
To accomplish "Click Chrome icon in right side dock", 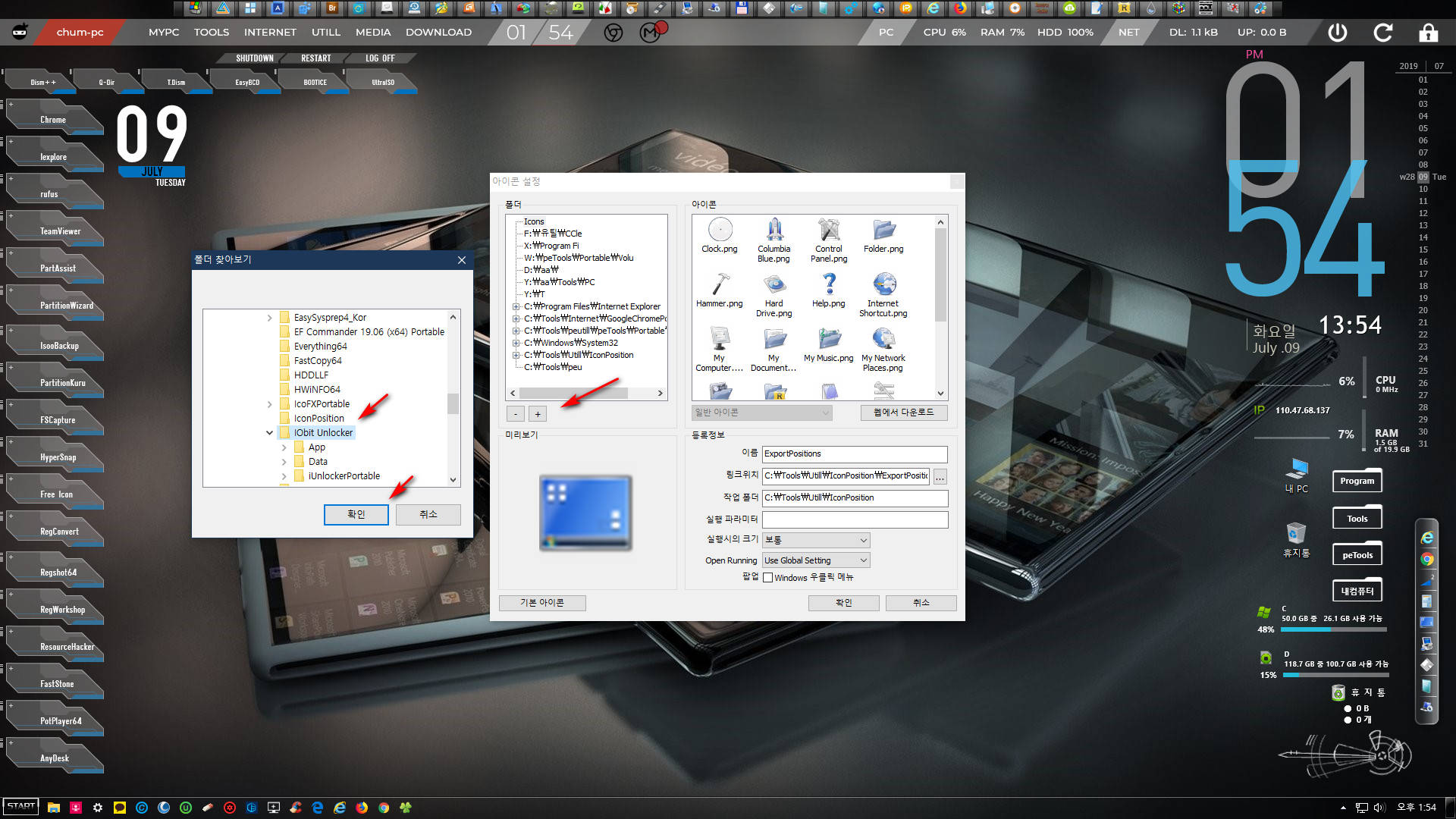I will click(x=1427, y=560).
